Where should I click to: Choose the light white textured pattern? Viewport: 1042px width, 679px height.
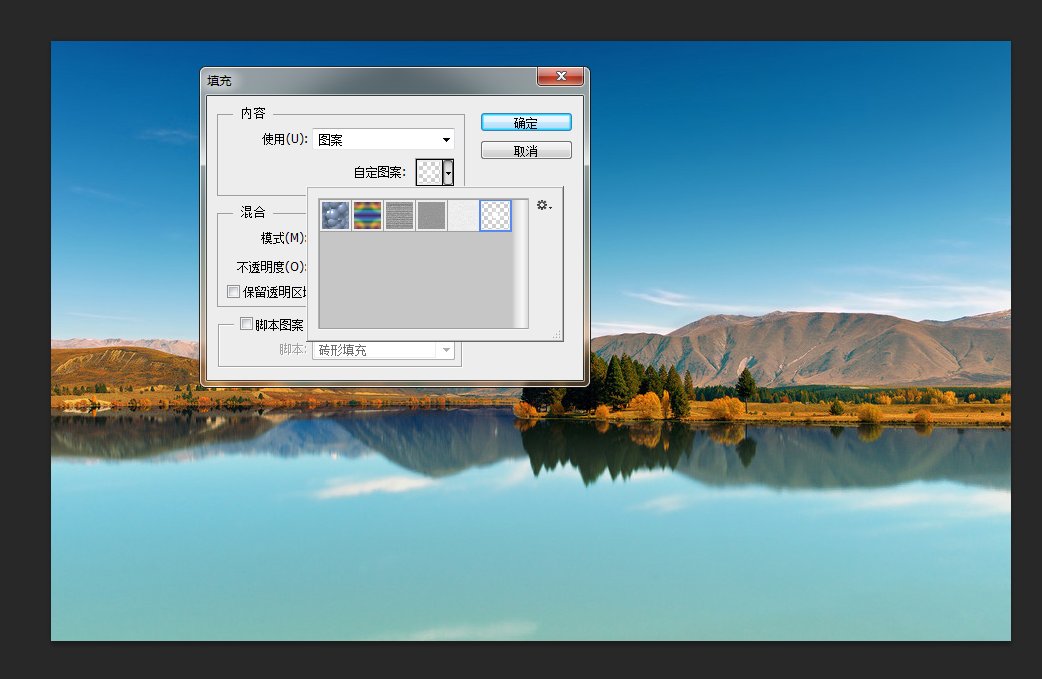click(463, 215)
